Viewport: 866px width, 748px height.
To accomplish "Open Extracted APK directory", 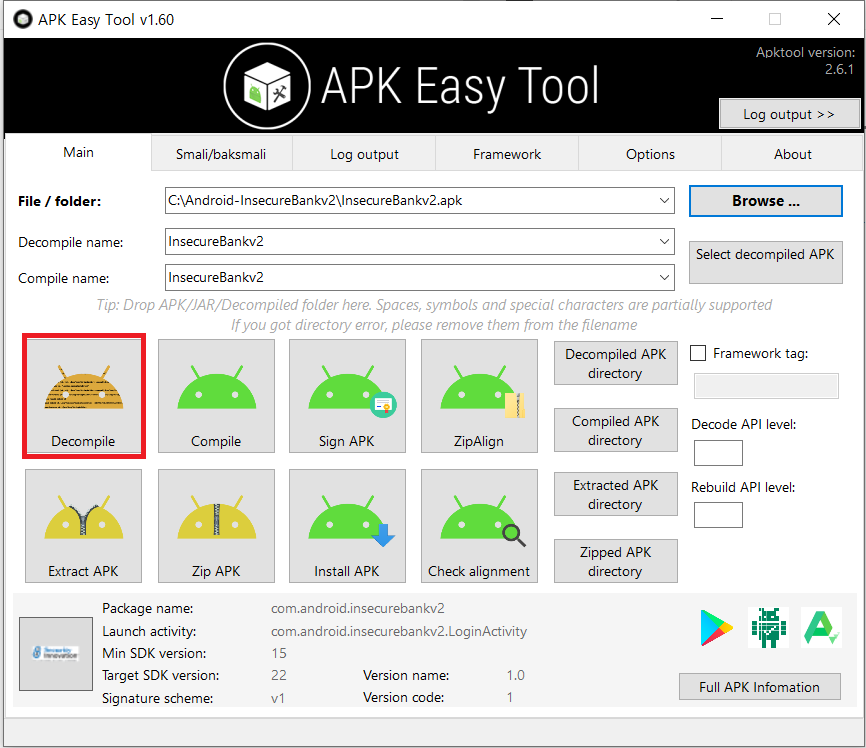I will [x=616, y=494].
